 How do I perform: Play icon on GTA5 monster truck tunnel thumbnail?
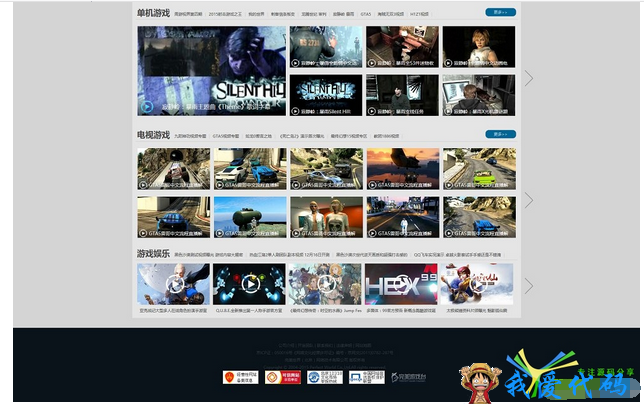(143, 185)
